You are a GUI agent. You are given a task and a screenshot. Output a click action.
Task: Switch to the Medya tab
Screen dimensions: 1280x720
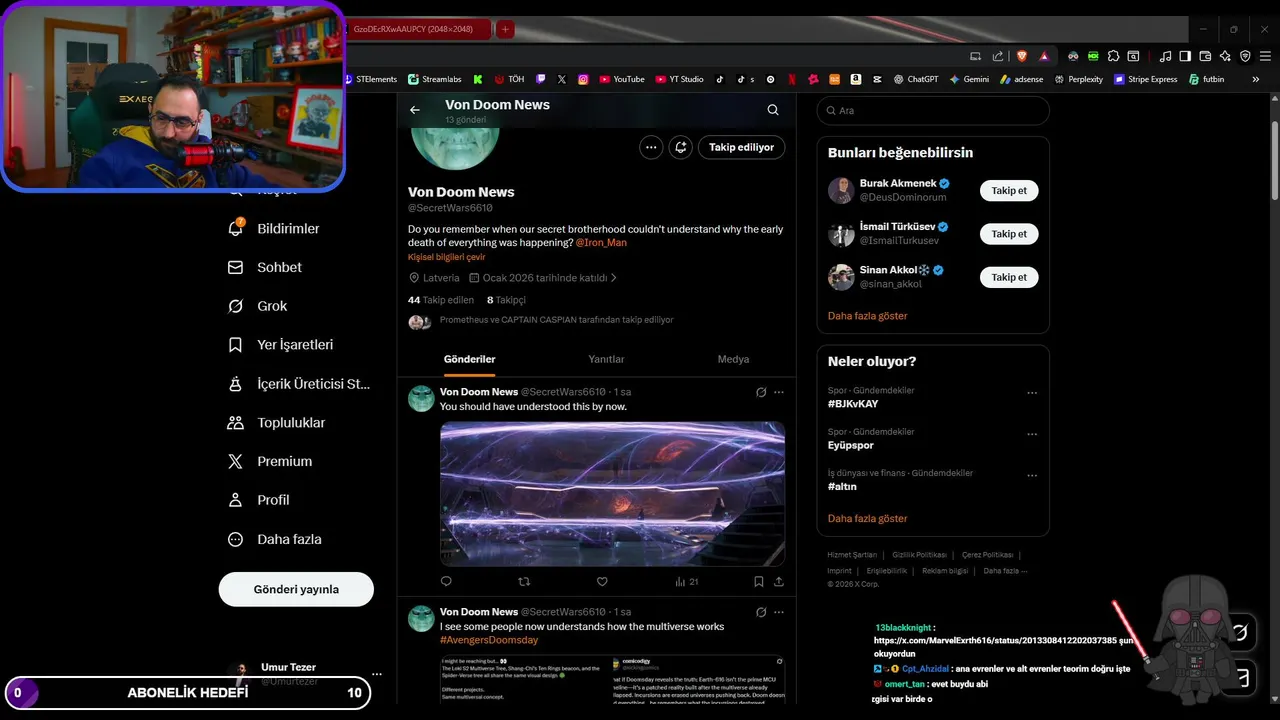click(x=733, y=359)
